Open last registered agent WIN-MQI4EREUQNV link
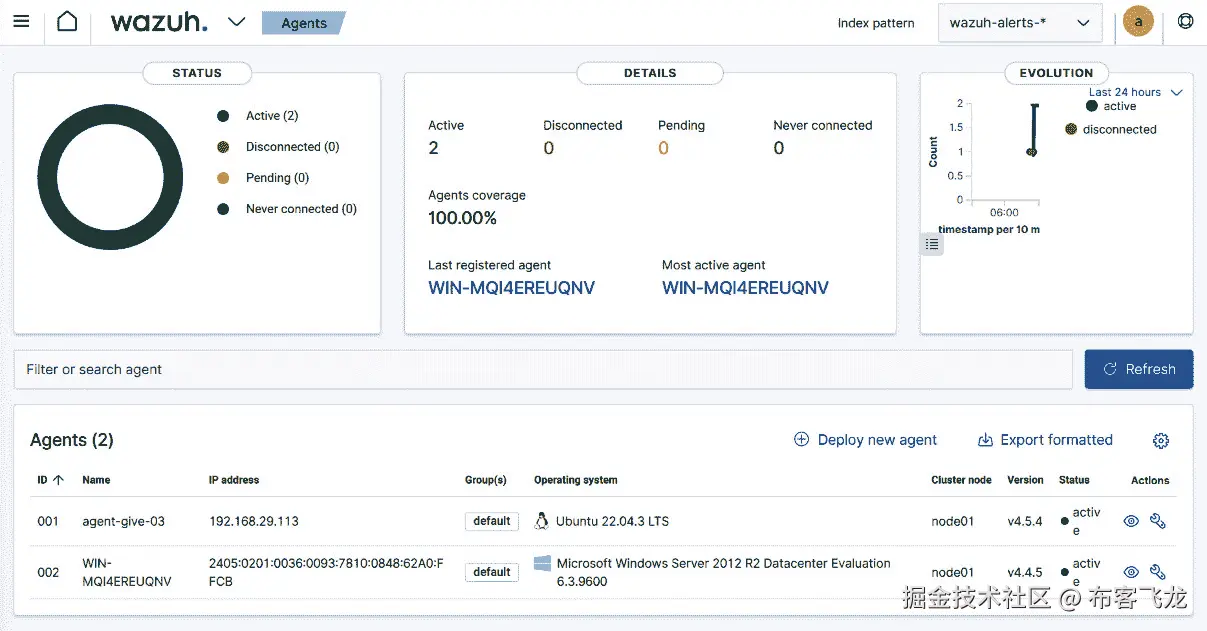Image resolution: width=1207 pixels, height=631 pixels. [511, 288]
